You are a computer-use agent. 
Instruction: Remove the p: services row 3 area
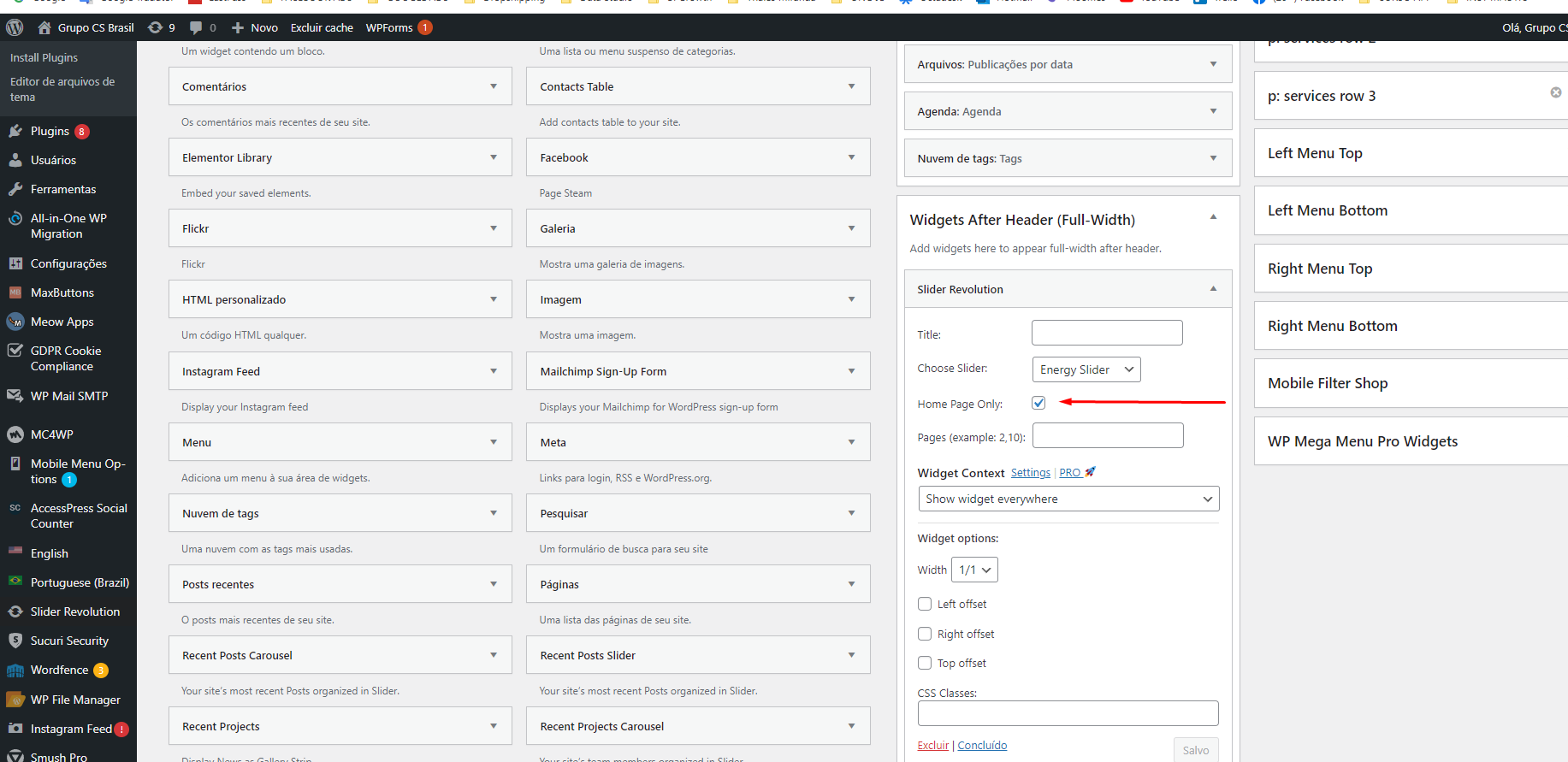point(1556,92)
